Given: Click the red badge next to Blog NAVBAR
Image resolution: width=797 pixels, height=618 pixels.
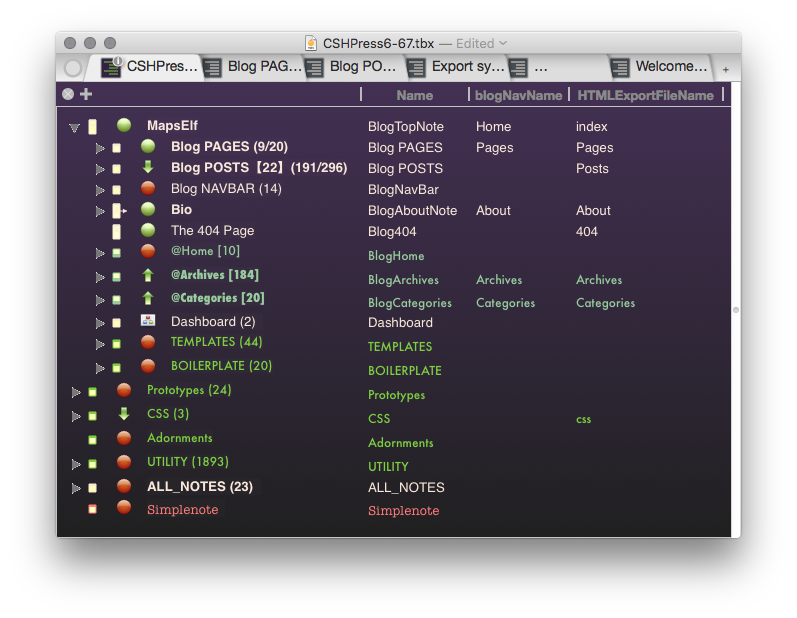Looking at the screenshot, I should [148, 188].
